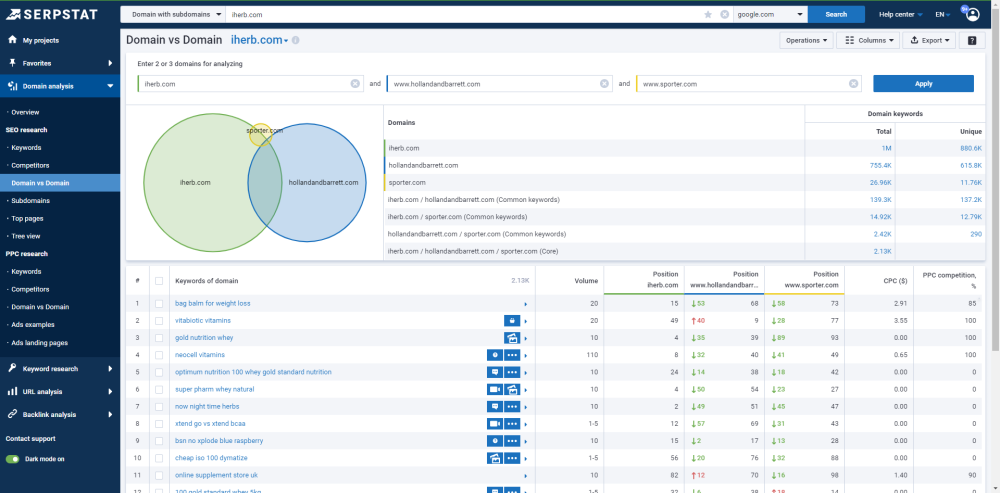Click more dots for bsn no xplode row
This screenshot has width=1000, height=493.
coord(512,441)
